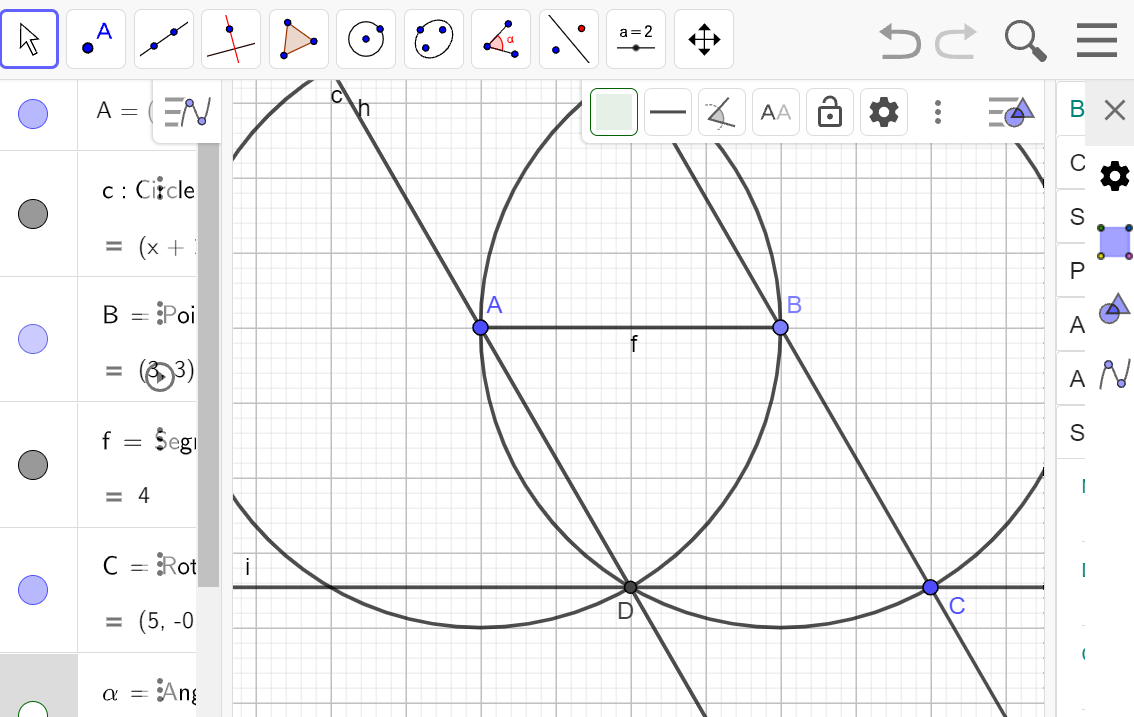Select the Move arrow tool
1134x717 pixels.
point(30,39)
